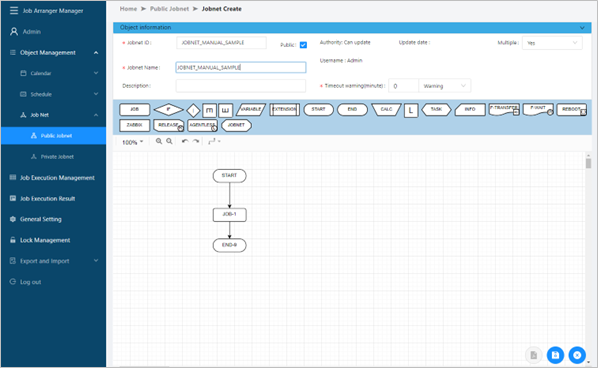The image size is (598, 368).
Task: Select the START shape in the palette
Action: point(318,109)
